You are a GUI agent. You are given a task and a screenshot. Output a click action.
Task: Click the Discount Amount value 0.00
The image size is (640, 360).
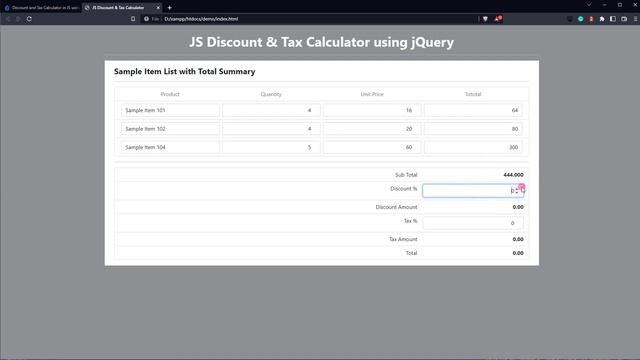pyautogui.click(x=518, y=207)
